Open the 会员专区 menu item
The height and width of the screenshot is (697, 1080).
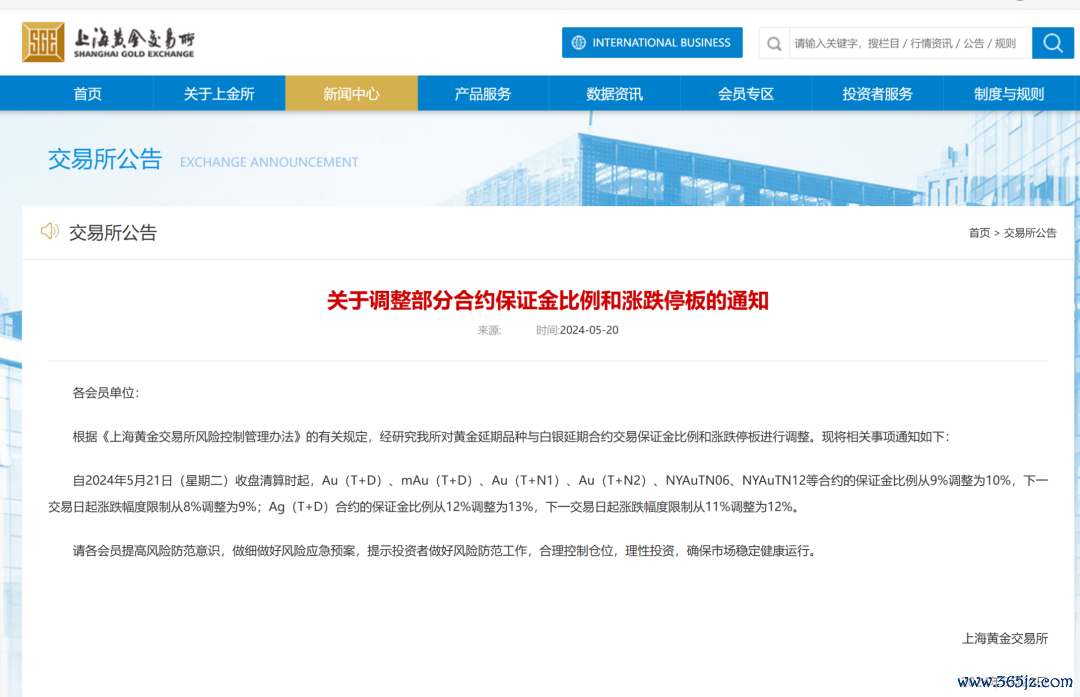[x=746, y=94]
